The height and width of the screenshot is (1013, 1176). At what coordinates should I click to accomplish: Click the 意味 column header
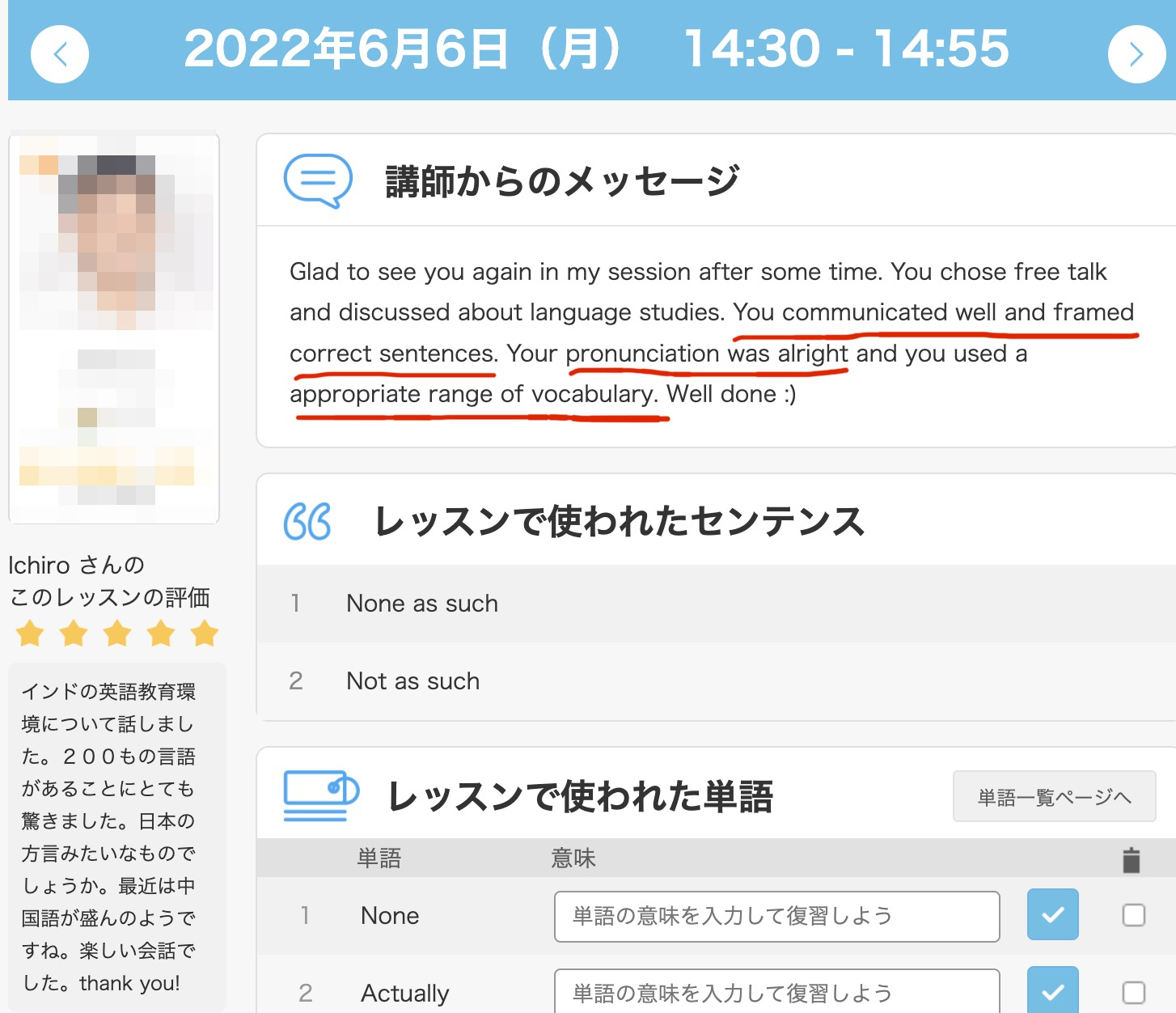[573, 858]
